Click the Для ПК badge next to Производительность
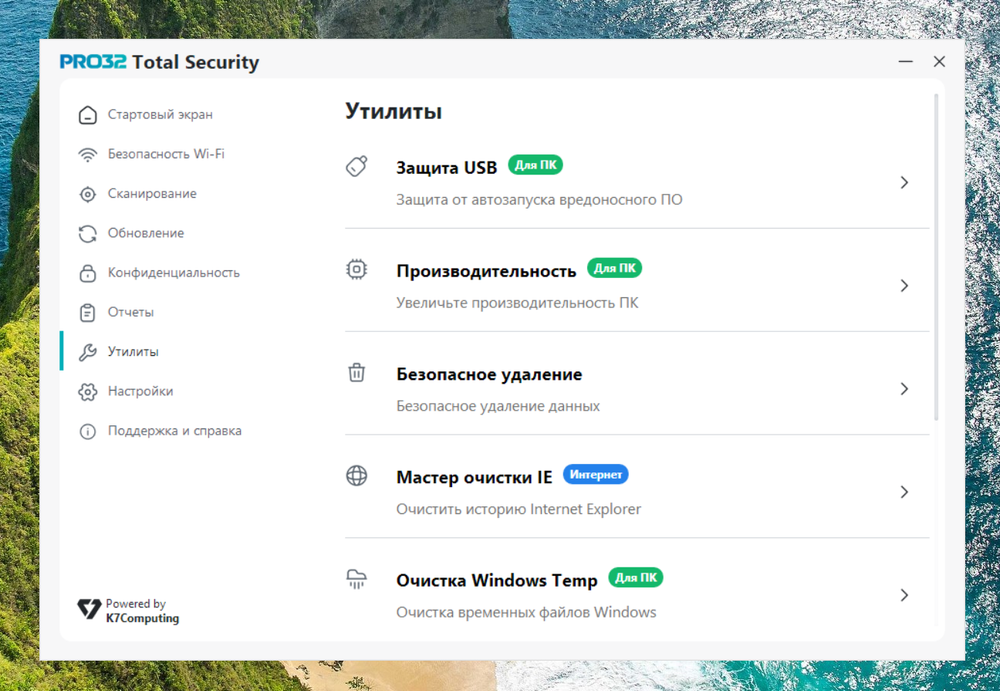The image size is (1000, 691). tap(614, 268)
